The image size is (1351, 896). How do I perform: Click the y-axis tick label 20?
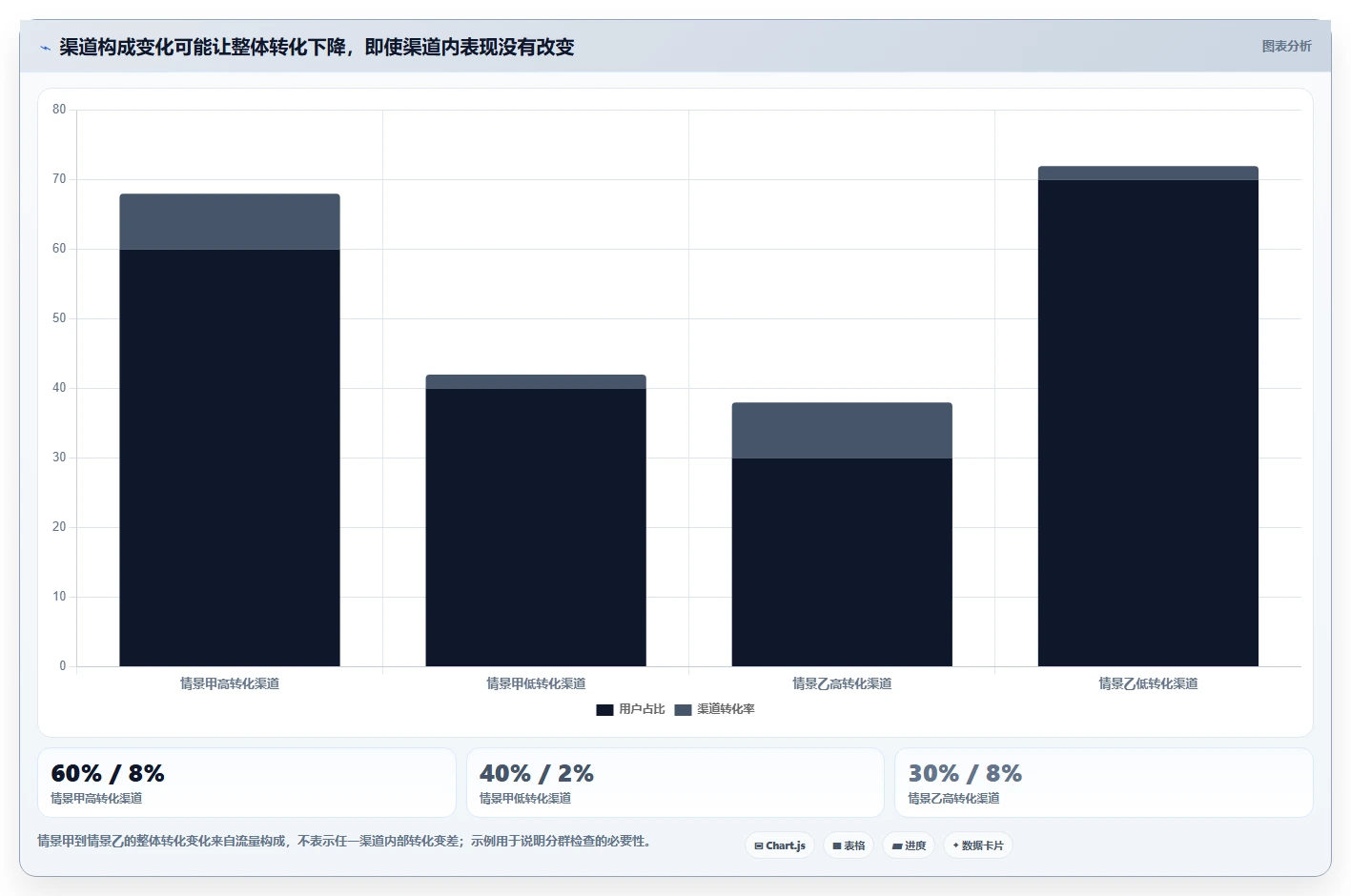(x=59, y=527)
